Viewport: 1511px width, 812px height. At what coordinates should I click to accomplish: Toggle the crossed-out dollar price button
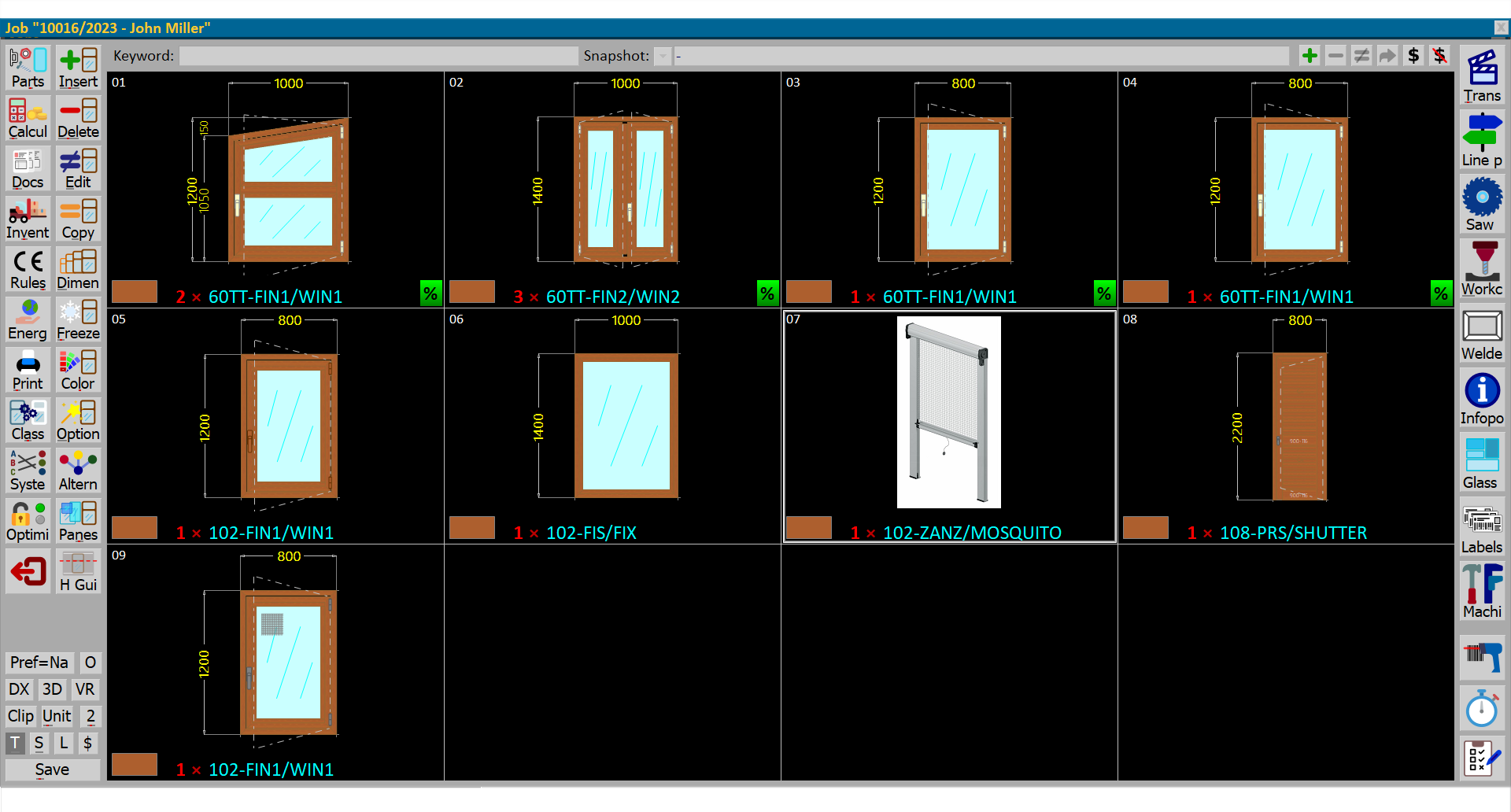coord(1439,56)
